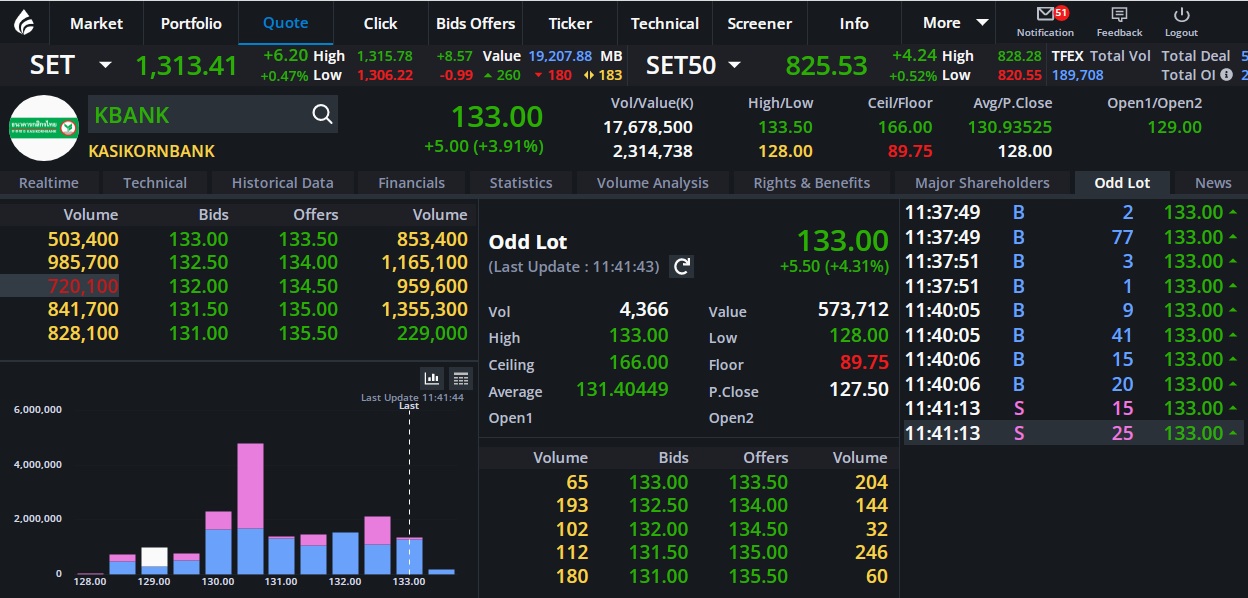
Task: Open the More menu dropdown
Action: tap(956, 23)
